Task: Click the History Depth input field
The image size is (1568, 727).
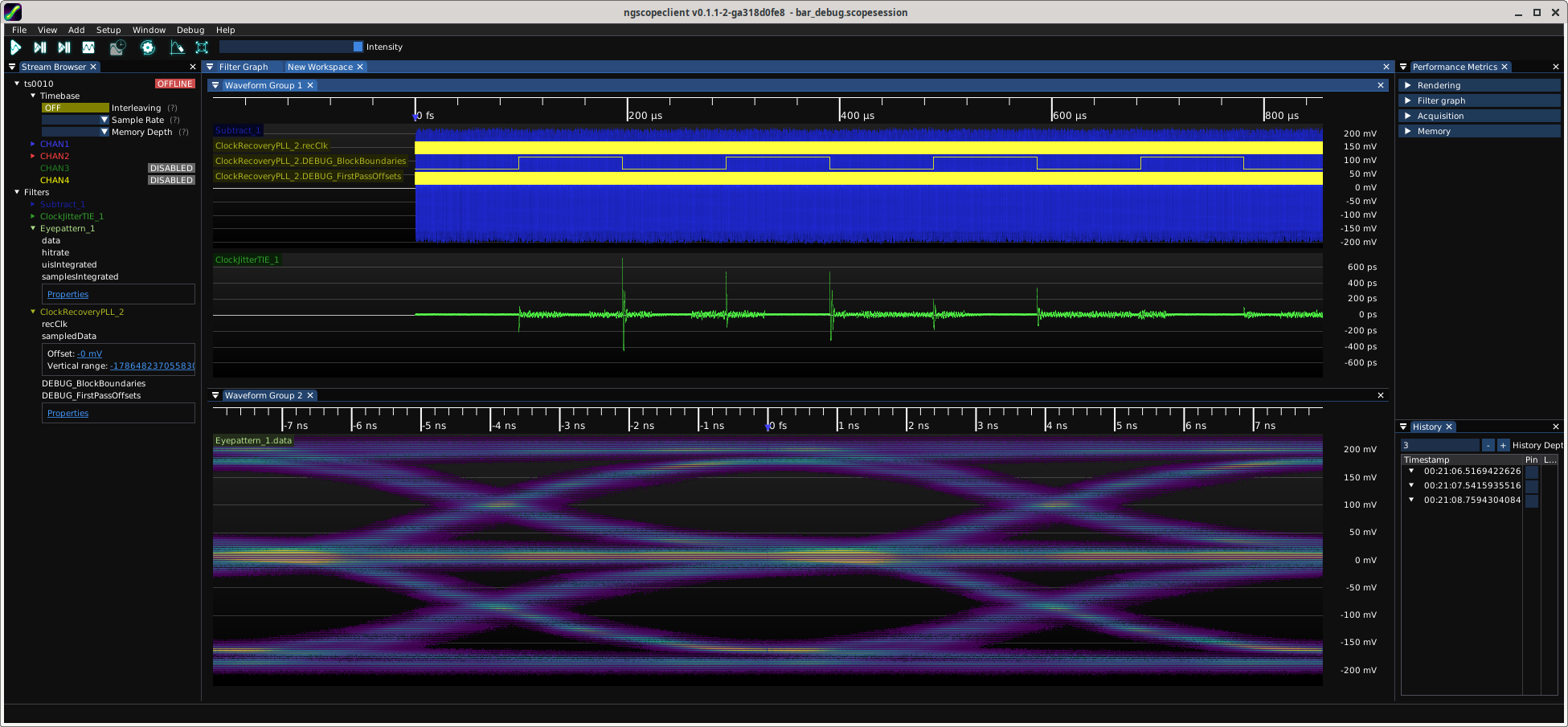Action: click(1439, 446)
